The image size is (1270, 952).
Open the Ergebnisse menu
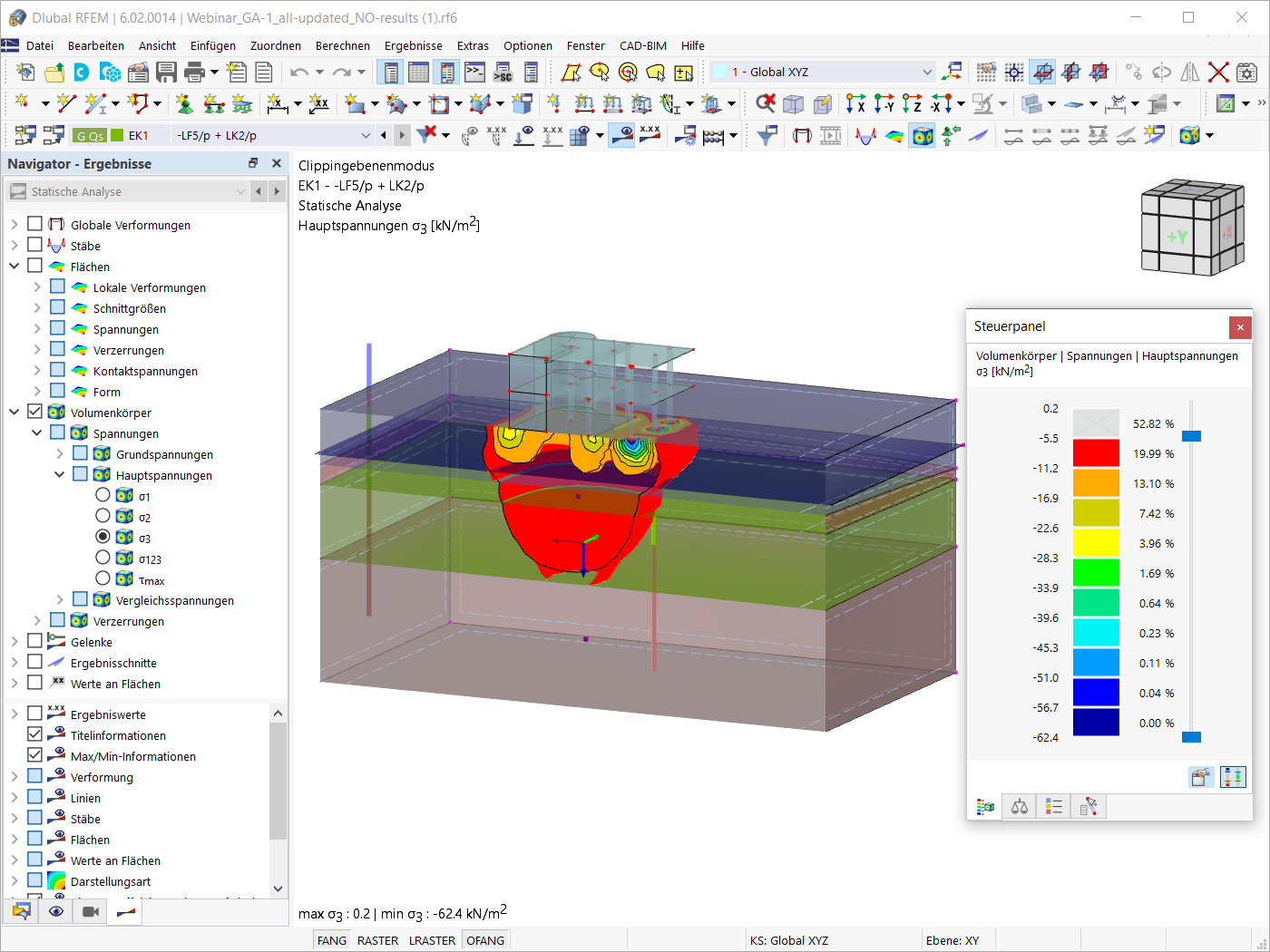click(x=414, y=45)
